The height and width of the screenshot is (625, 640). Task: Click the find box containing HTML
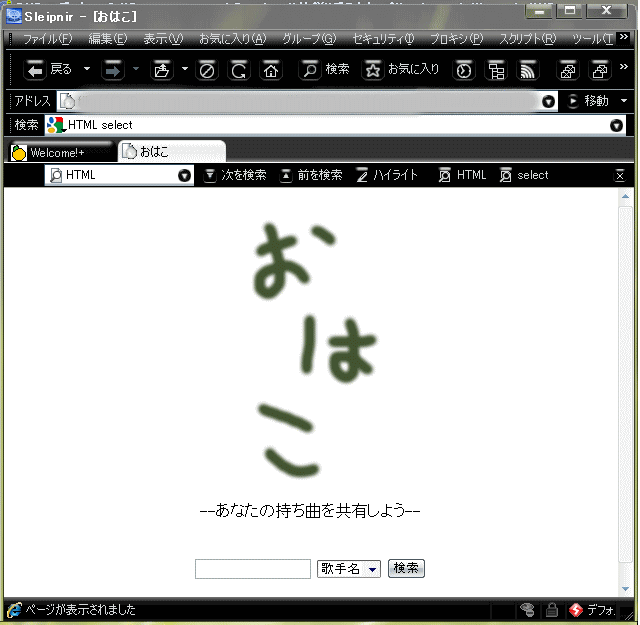coord(118,175)
